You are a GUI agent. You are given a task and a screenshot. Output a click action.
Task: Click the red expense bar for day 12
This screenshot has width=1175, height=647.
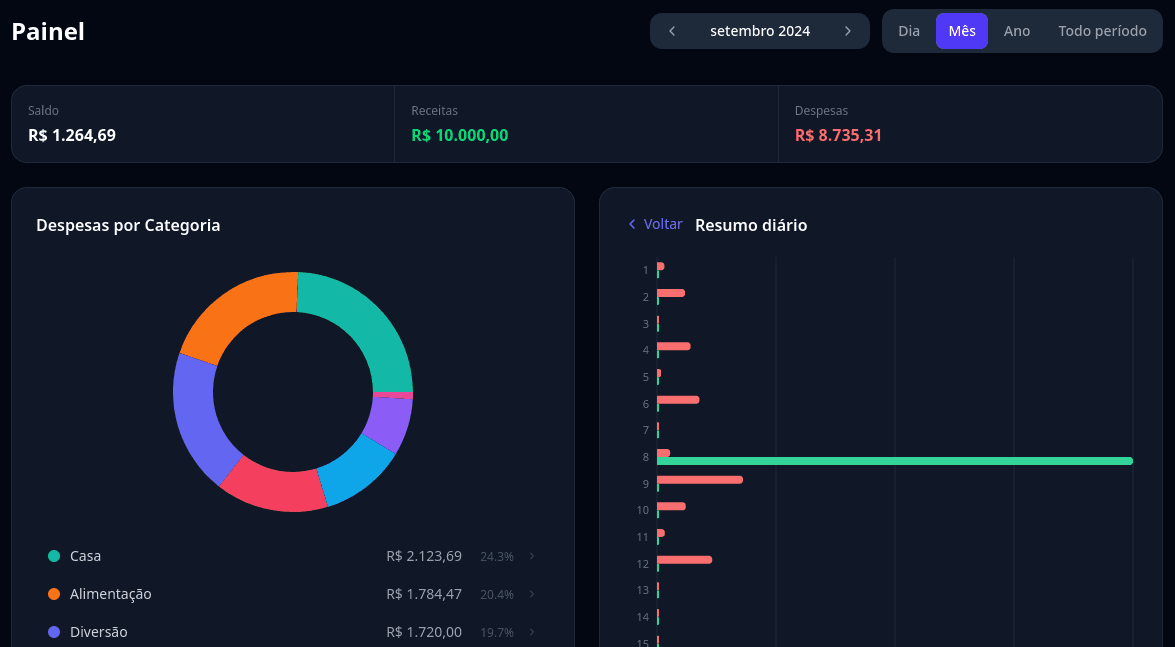pyautogui.click(x=684, y=559)
